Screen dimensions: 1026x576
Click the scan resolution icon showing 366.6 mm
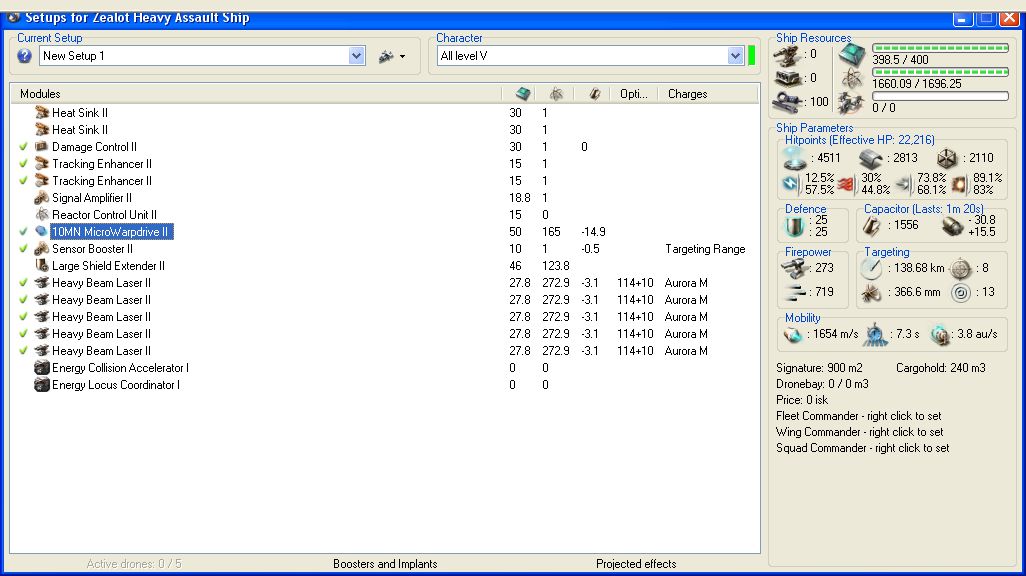click(871, 293)
